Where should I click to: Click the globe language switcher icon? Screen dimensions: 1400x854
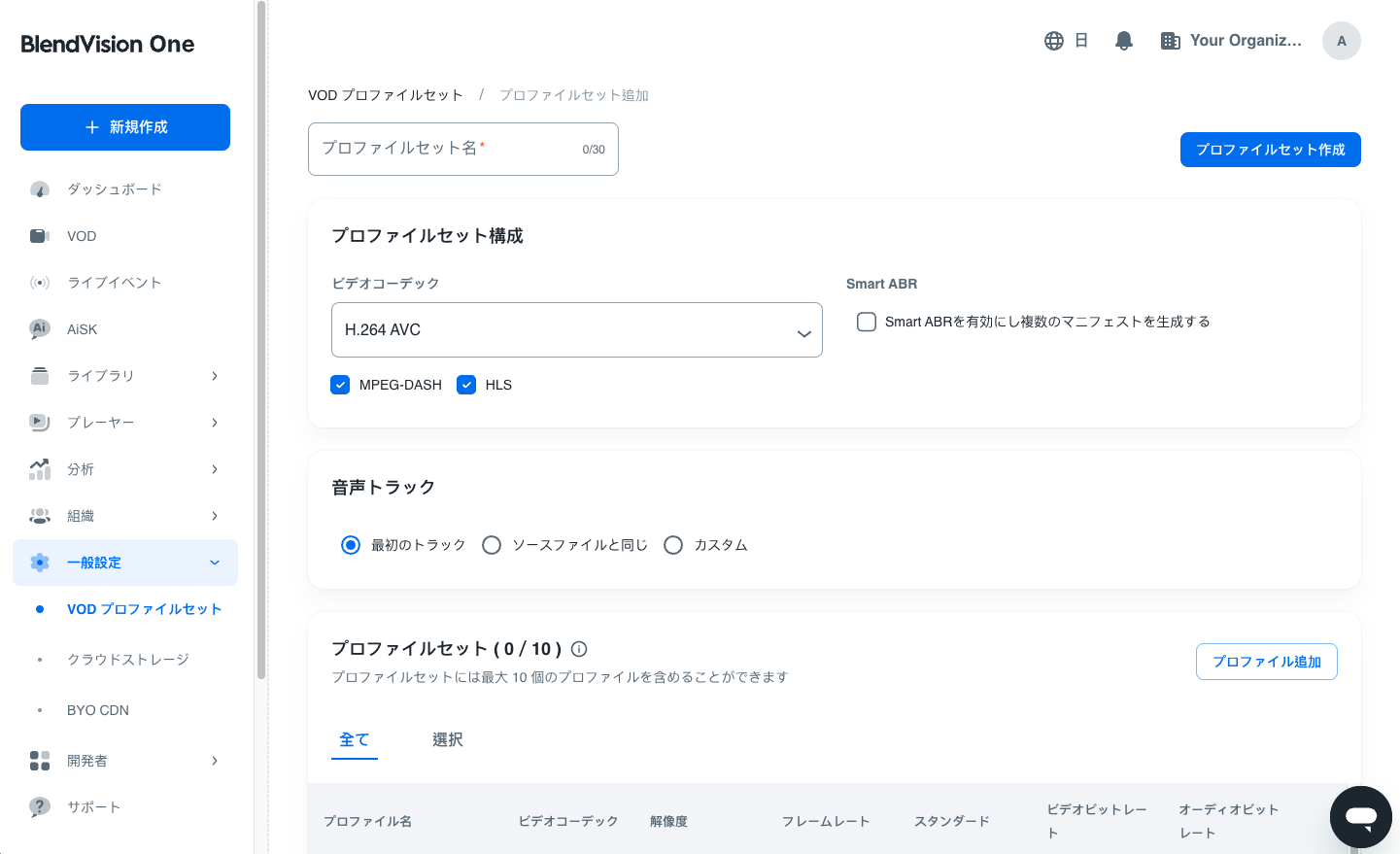[x=1054, y=41]
